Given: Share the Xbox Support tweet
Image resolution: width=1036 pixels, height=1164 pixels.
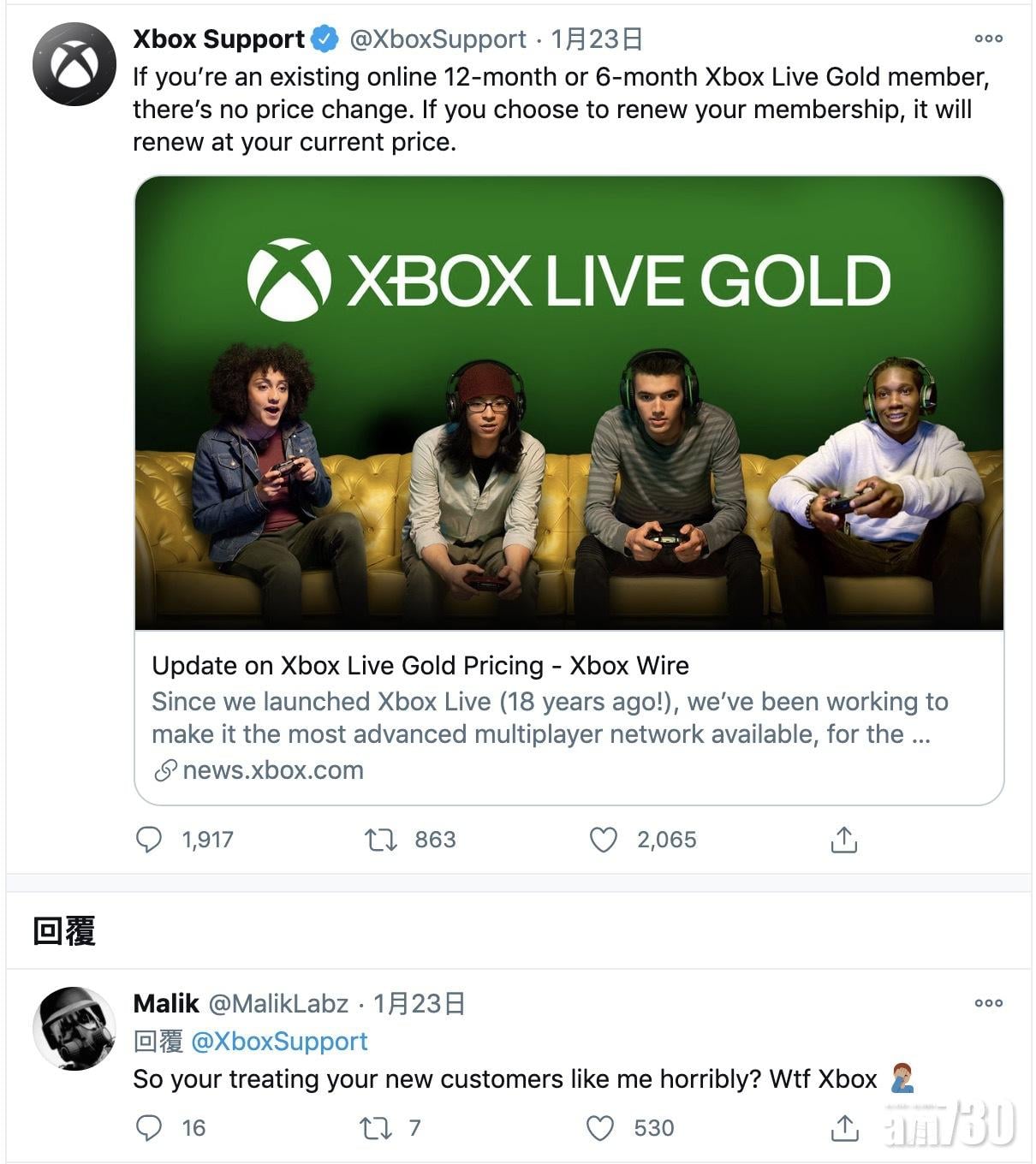Looking at the screenshot, I should [843, 840].
